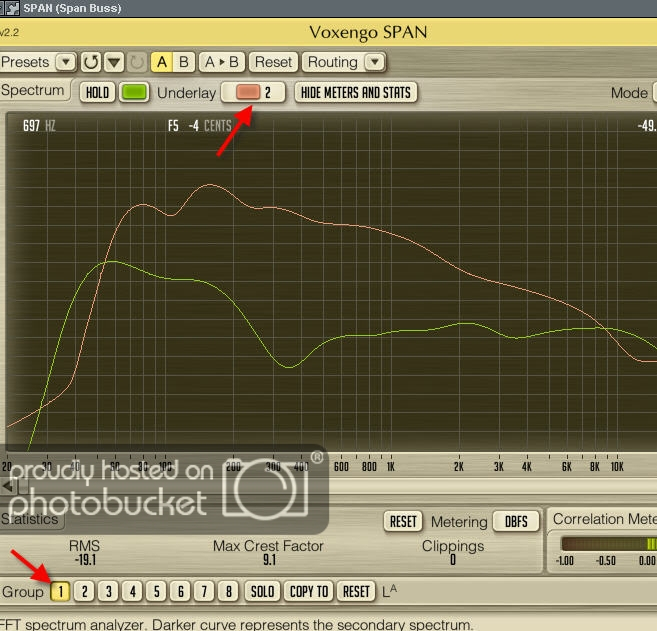Select the B comparison state
Viewport: 657px width, 631px height.
184,62
